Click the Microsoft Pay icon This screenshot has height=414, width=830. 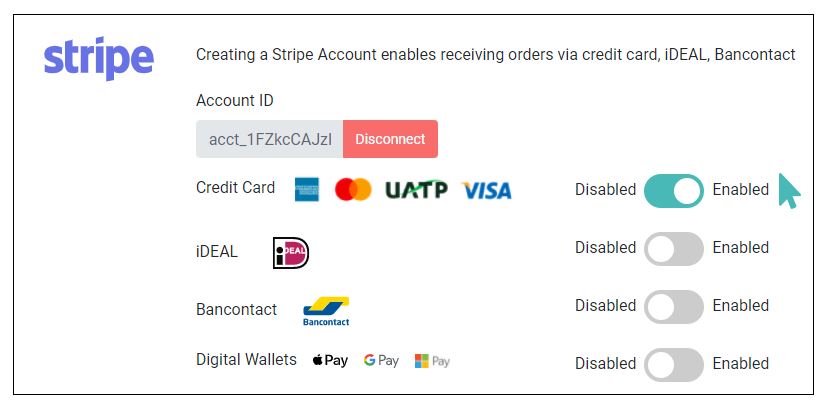click(432, 361)
